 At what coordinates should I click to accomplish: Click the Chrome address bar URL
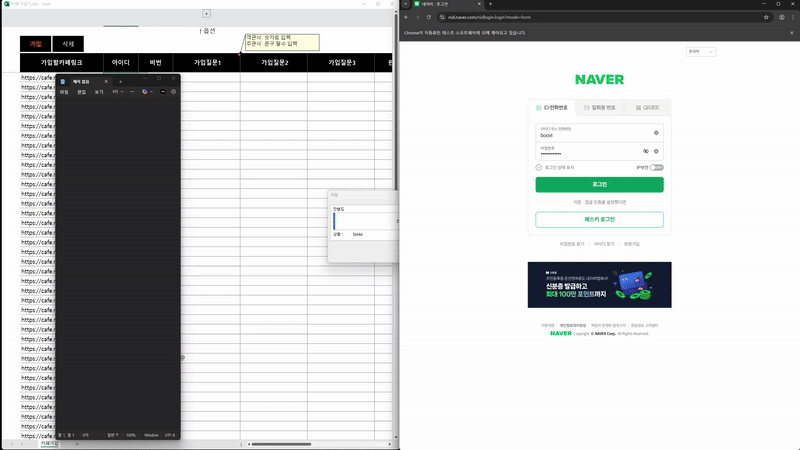489,17
